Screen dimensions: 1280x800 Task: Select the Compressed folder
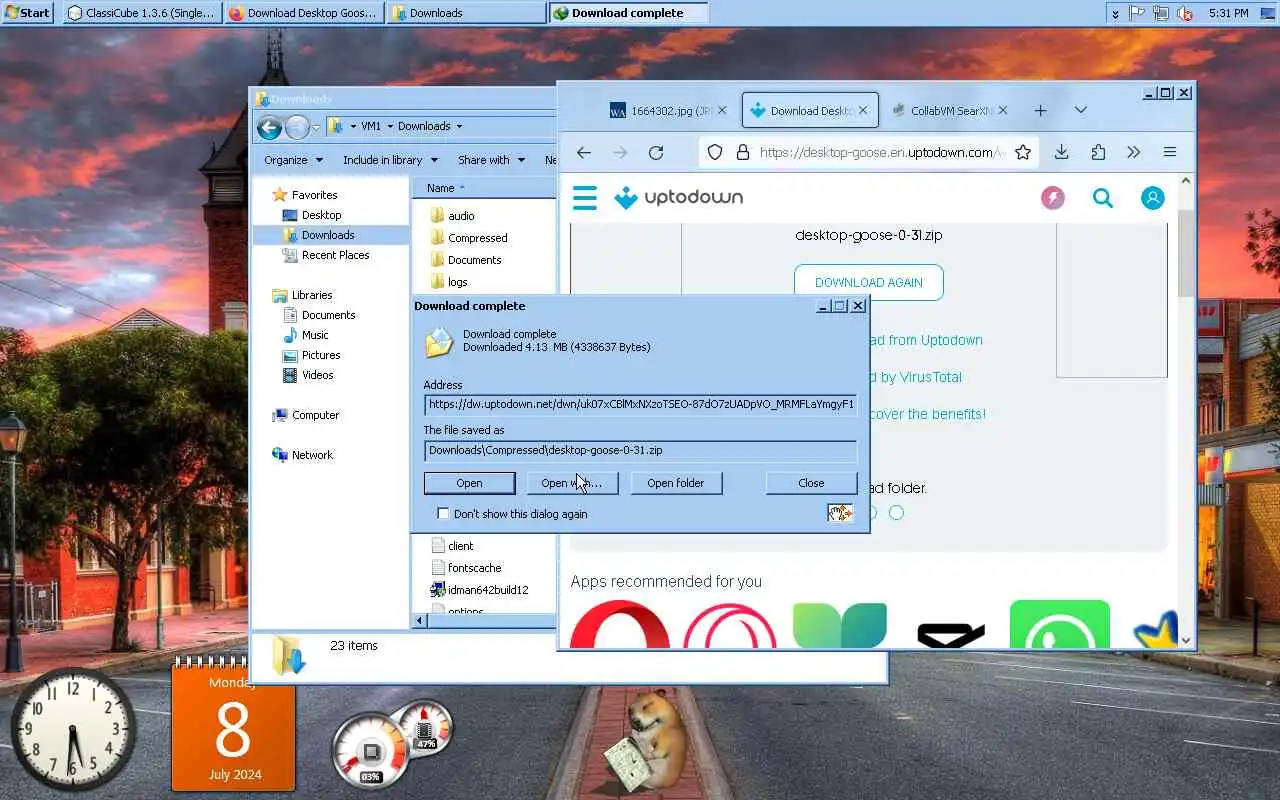(478, 238)
